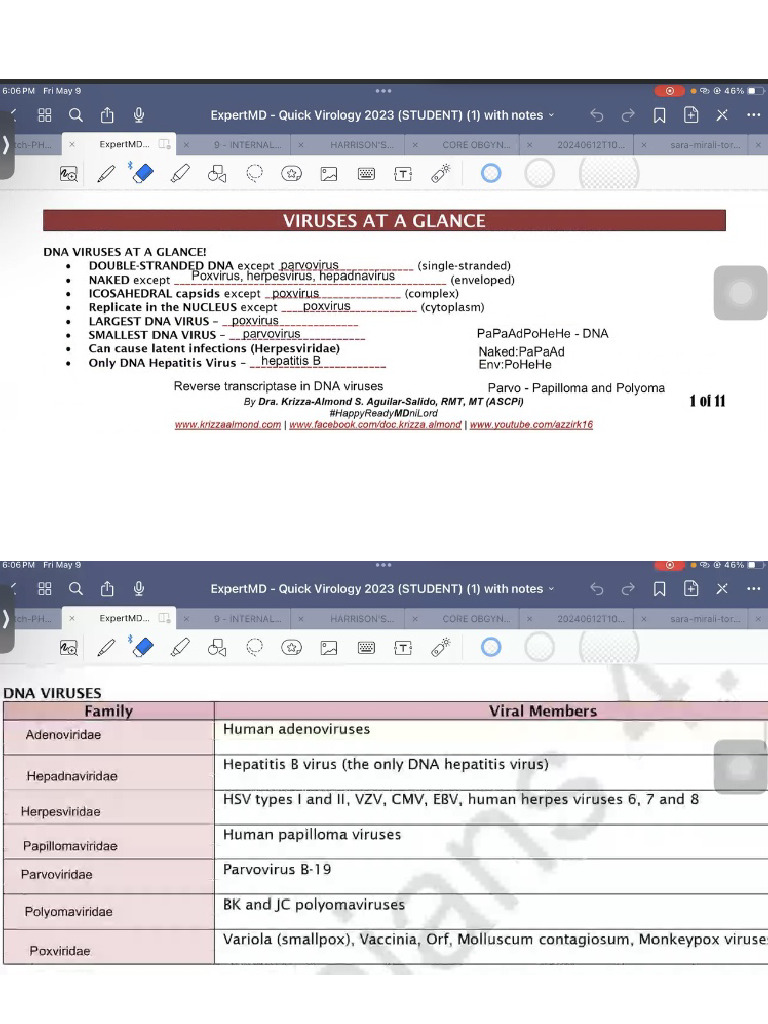Select the Hepadnaviridae family cell in the table
The width and height of the screenshot is (768, 1024).
click(109, 773)
